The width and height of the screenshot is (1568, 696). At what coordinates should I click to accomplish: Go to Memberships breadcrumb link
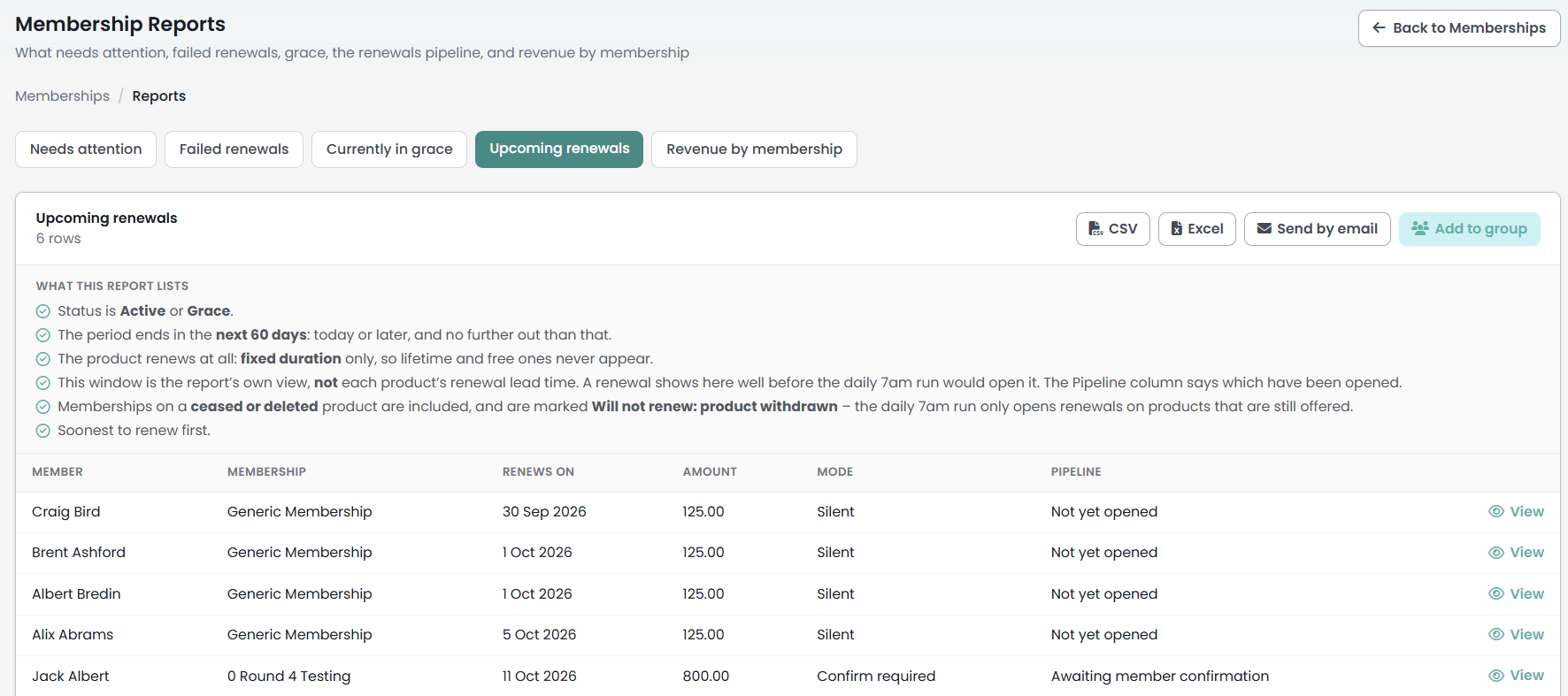[62, 96]
